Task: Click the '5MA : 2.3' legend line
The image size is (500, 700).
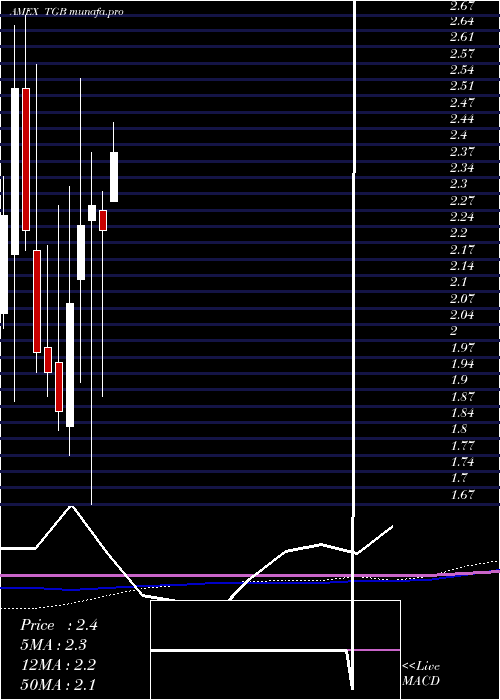Action: [x=54, y=645]
